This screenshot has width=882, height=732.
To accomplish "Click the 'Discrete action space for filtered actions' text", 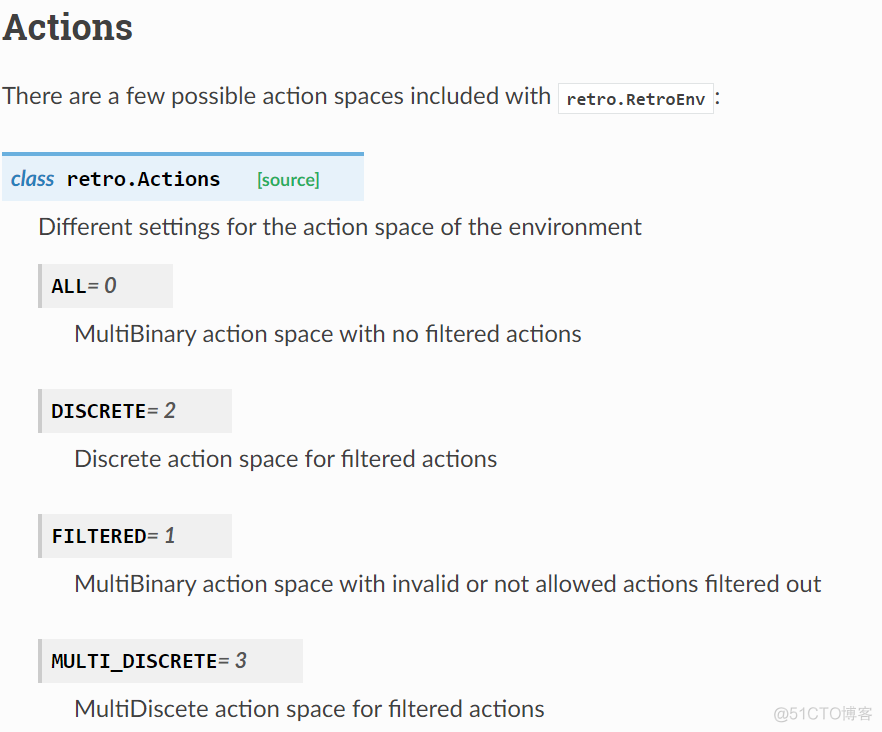I will (286, 459).
